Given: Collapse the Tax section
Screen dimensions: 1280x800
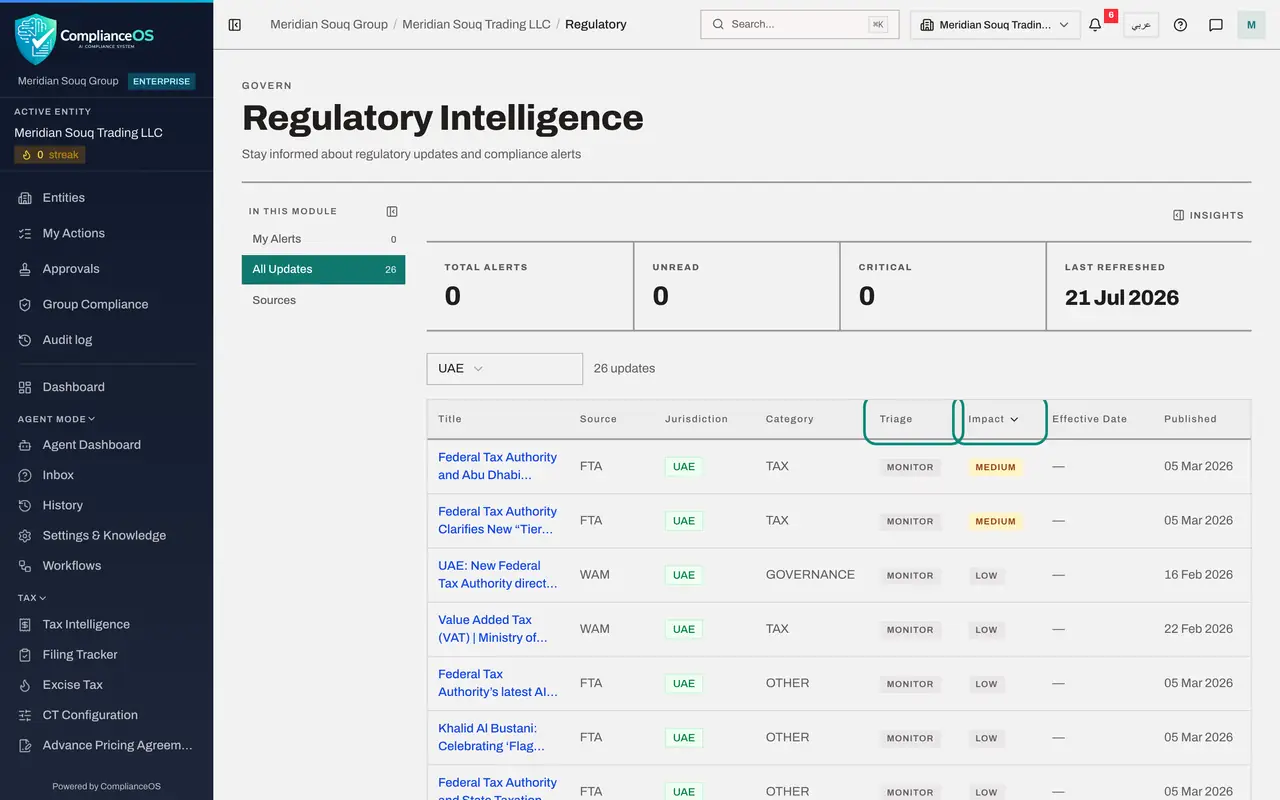Looking at the screenshot, I should [x=32, y=598].
